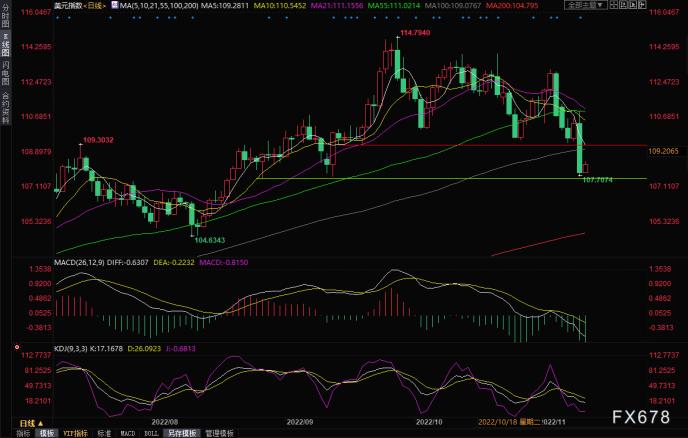Screen dimensions: 688x438
Task: Click the MACD(26,12,9) indicator title
Action: pos(79,262)
